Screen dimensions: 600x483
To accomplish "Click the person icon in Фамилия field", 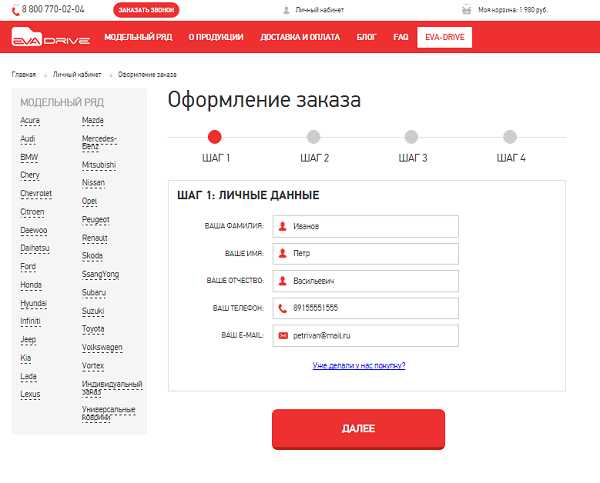I will click(x=283, y=226).
